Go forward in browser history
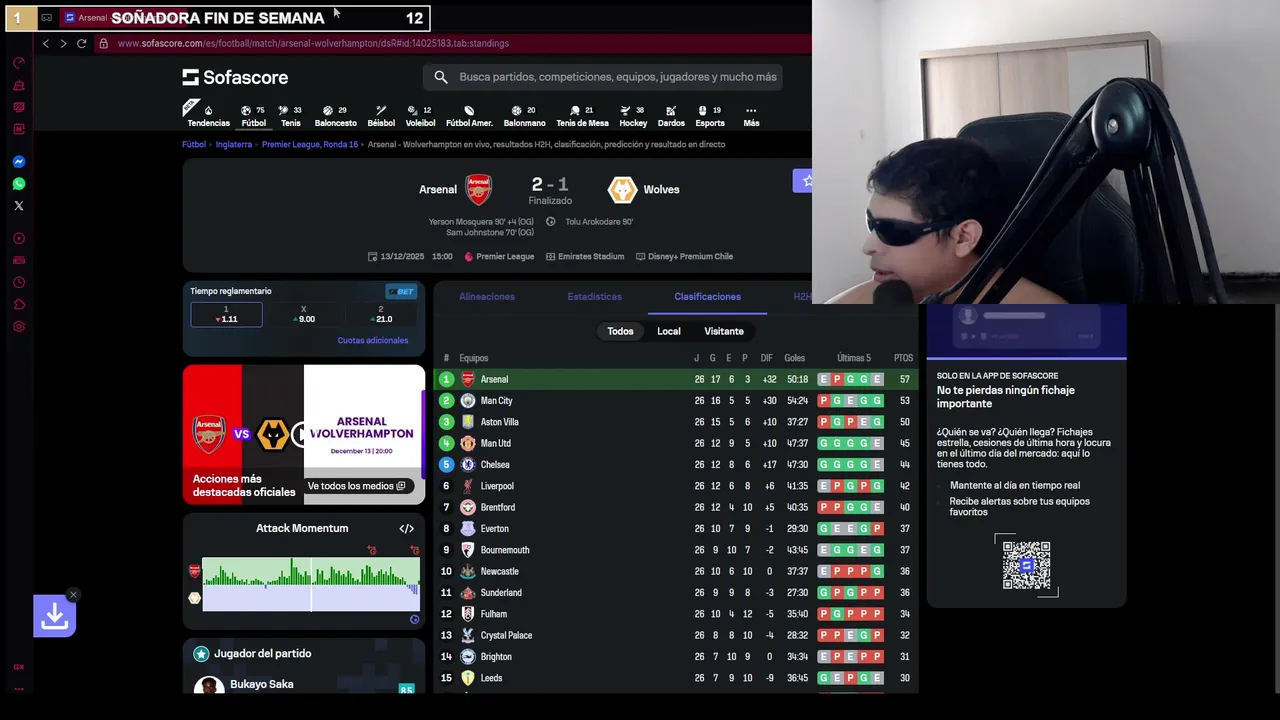1280x720 pixels. coord(63,43)
